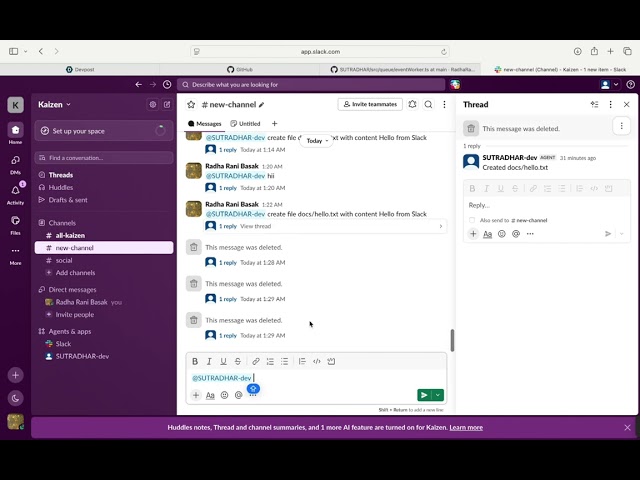This screenshot has height=480, width=640.
Task: Click thread summarize icon in header
Action: pos(595,104)
